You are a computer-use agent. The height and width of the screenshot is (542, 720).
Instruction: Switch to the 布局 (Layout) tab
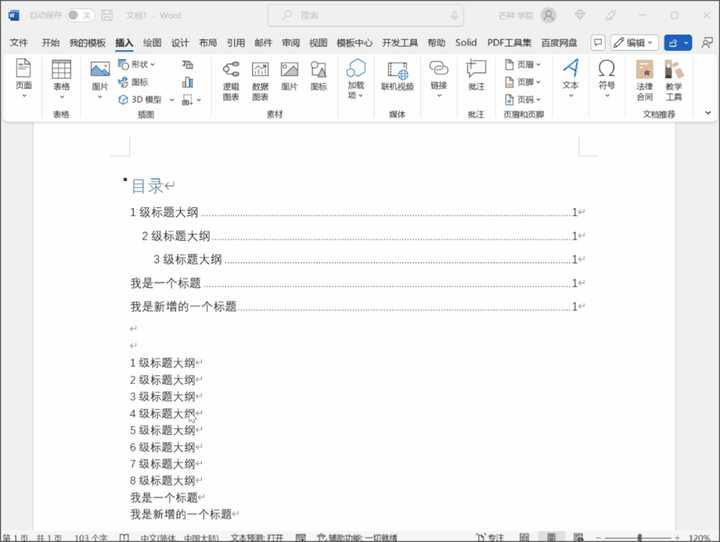[208, 43]
